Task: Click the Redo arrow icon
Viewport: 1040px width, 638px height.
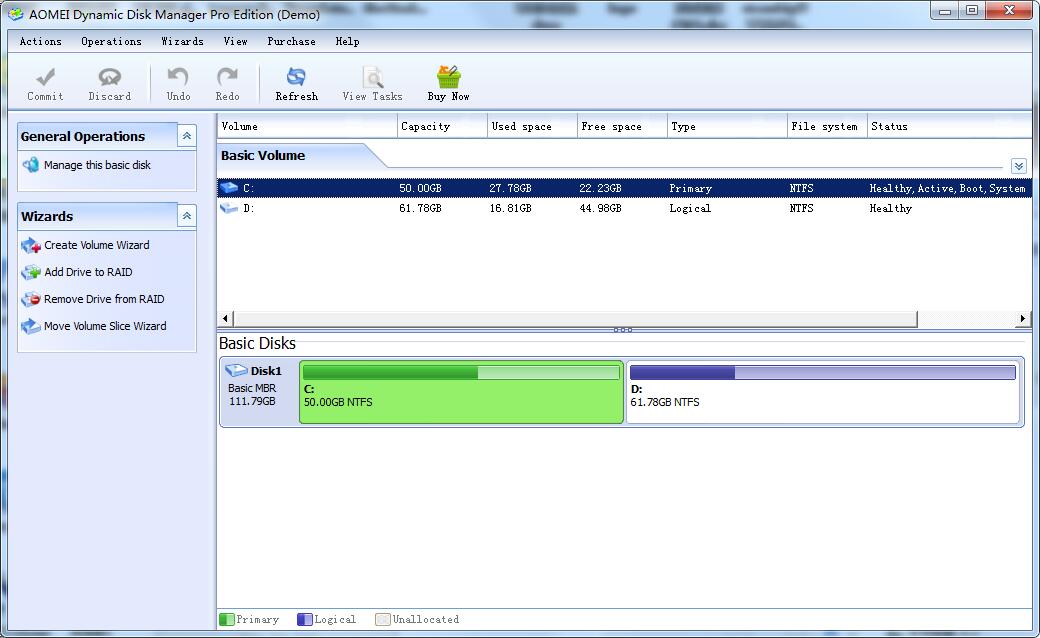Action: pyautogui.click(x=227, y=78)
